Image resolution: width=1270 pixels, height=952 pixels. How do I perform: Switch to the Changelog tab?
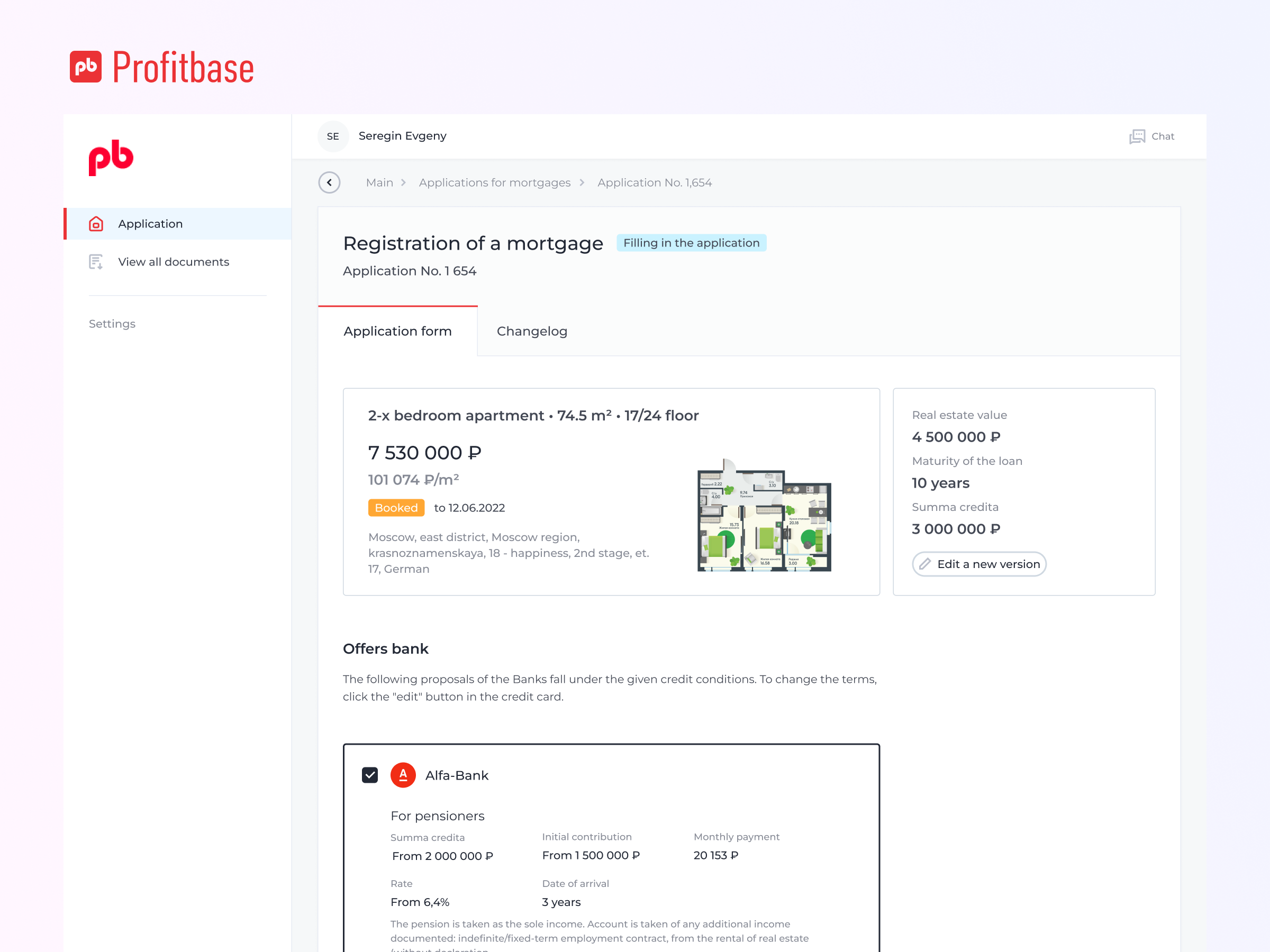[532, 331]
